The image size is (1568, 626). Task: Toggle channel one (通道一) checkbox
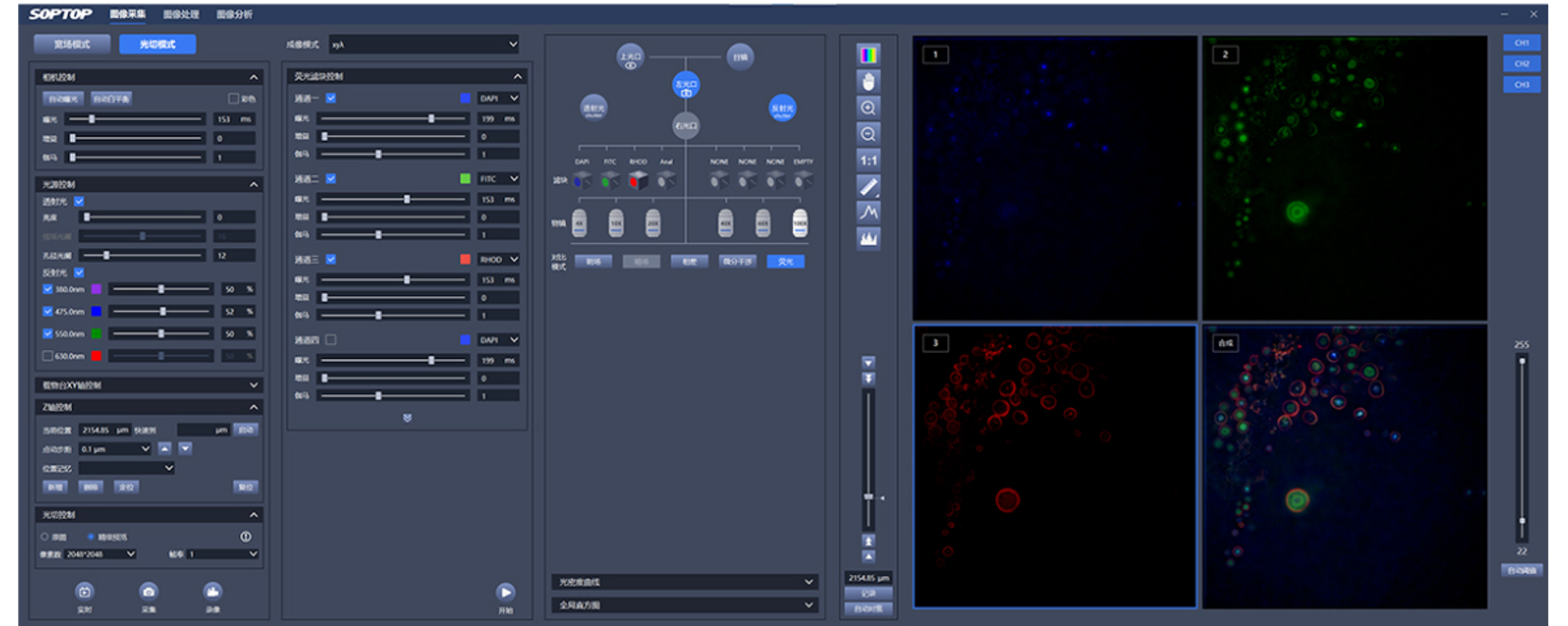tap(331, 97)
